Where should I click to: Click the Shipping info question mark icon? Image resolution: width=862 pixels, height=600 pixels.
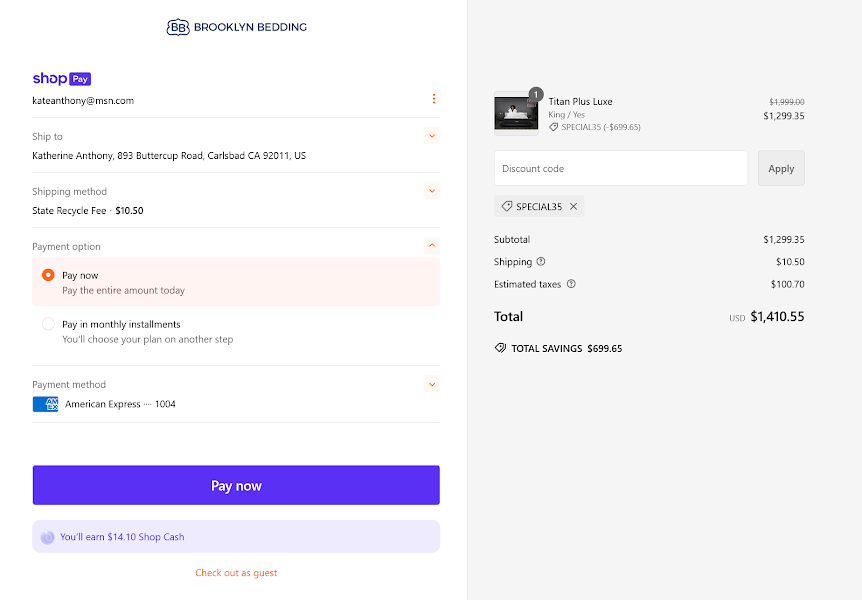point(541,262)
